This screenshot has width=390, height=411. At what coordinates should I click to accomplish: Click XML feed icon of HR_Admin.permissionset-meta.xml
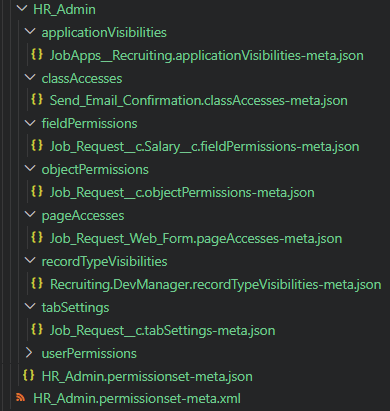coord(20,397)
